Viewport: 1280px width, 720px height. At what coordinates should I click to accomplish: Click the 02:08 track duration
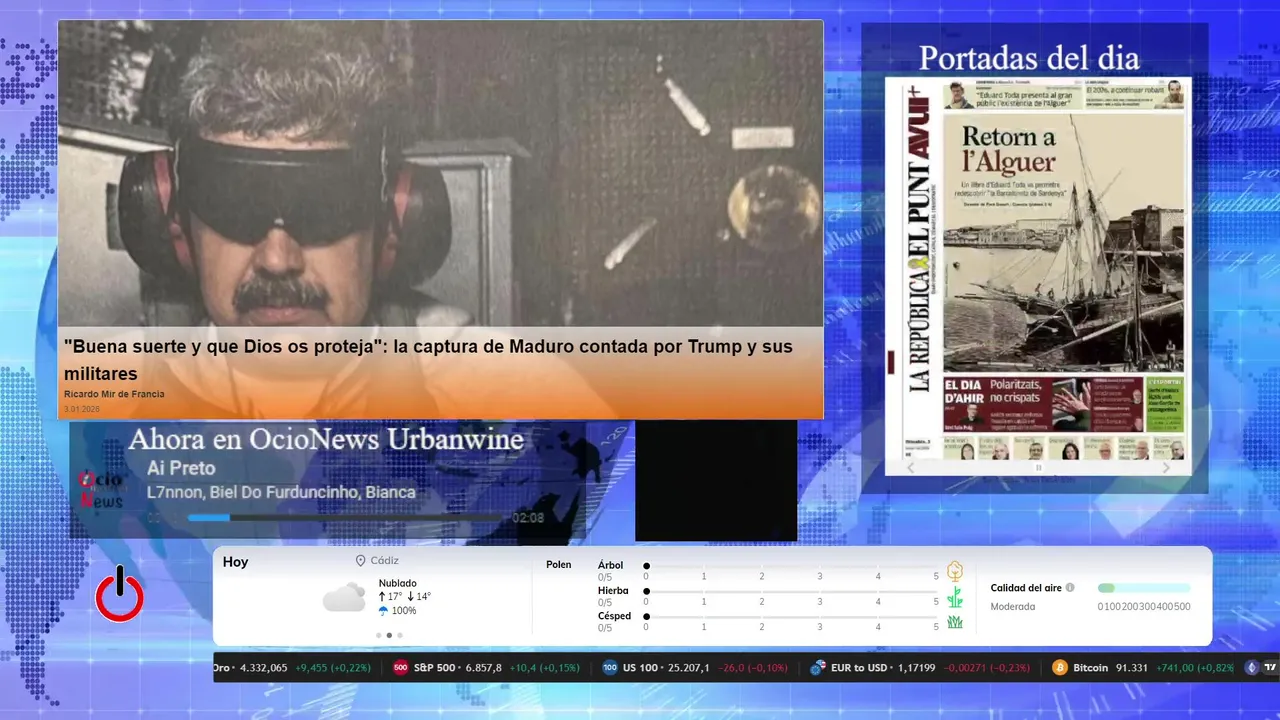[x=528, y=518]
